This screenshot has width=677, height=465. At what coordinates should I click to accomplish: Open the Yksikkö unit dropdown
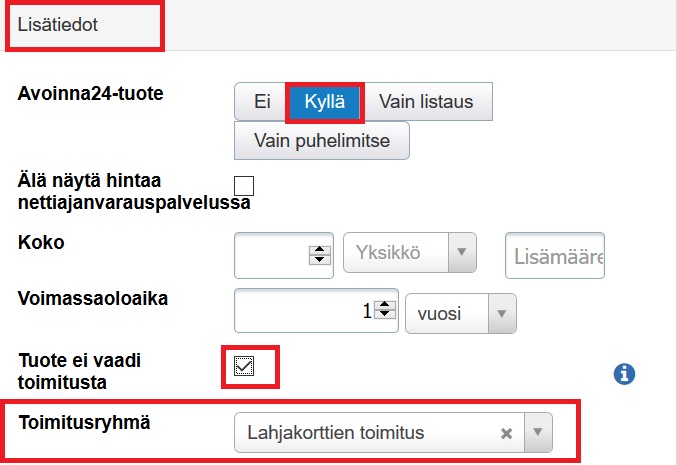click(x=410, y=254)
